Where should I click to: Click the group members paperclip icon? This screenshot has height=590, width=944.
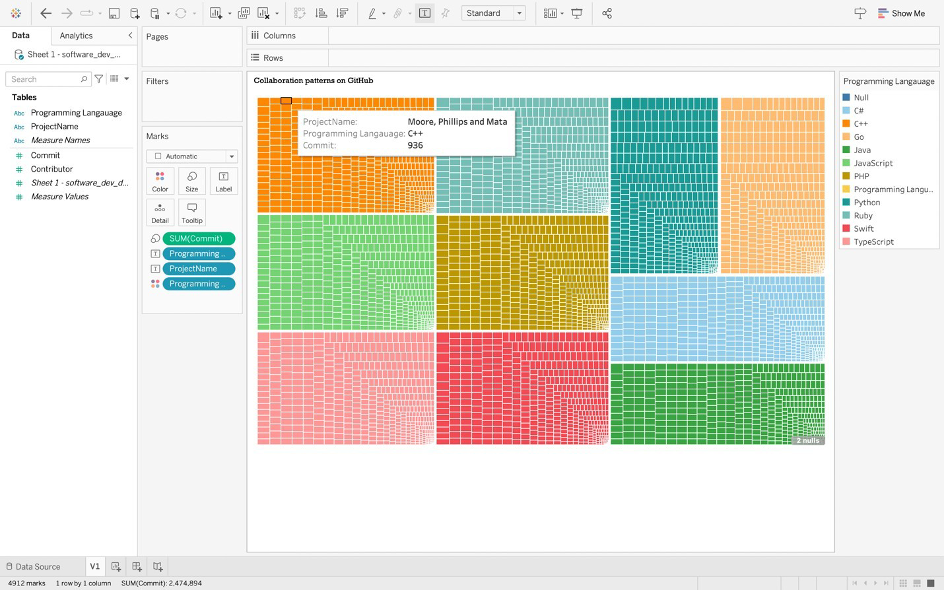(398, 13)
